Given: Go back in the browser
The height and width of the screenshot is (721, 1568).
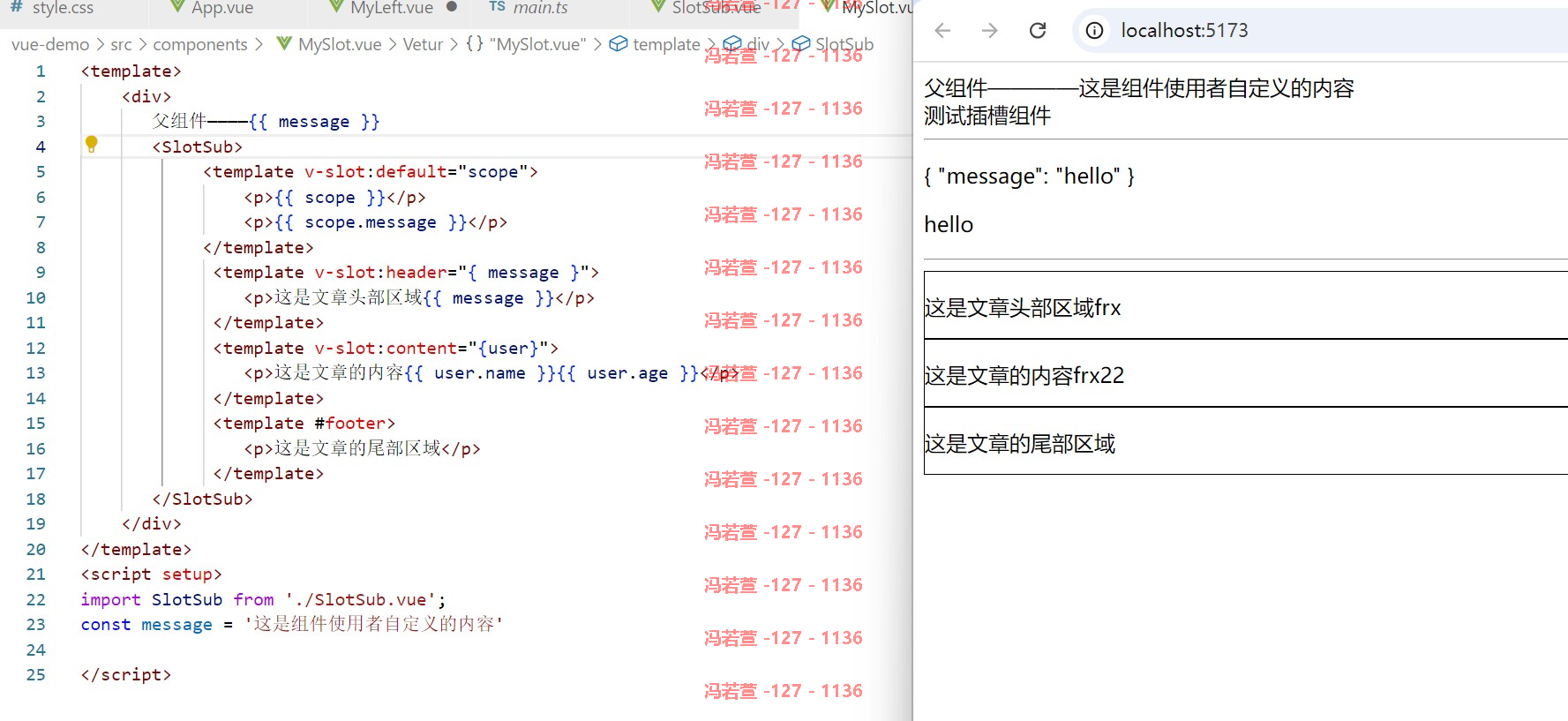Looking at the screenshot, I should (942, 31).
